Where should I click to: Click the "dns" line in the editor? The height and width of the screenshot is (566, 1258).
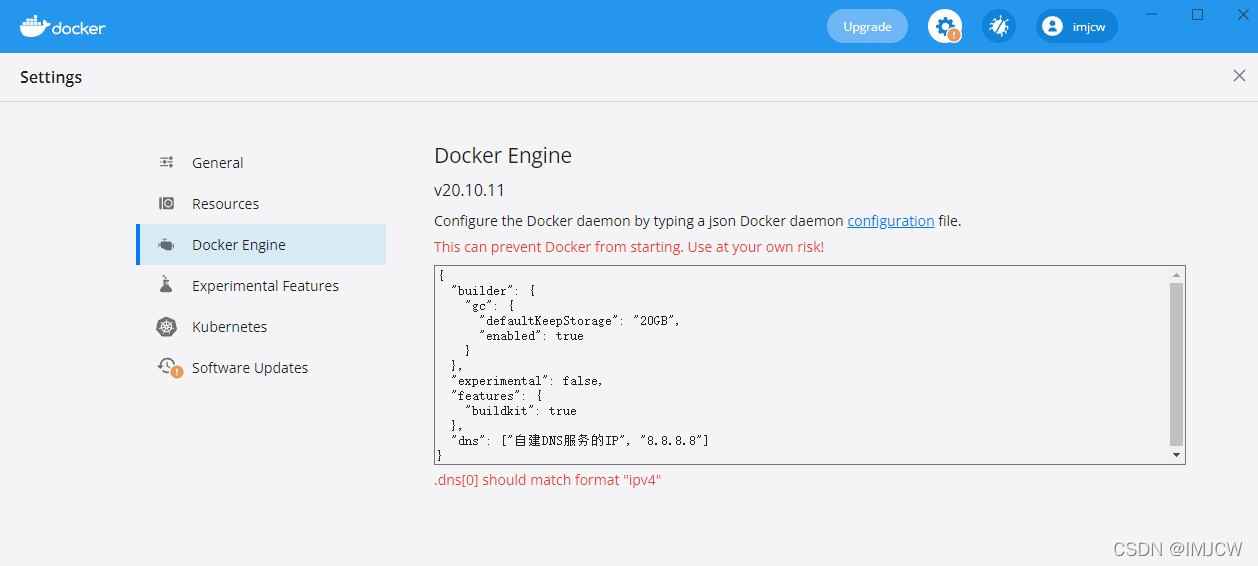pyautogui.click(x=580, y=441)
